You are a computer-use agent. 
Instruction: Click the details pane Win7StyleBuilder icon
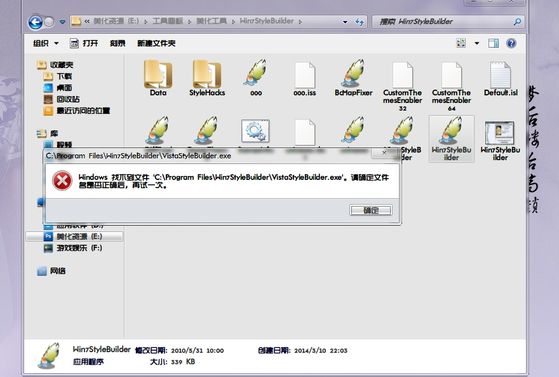click(x=49, y=356)
